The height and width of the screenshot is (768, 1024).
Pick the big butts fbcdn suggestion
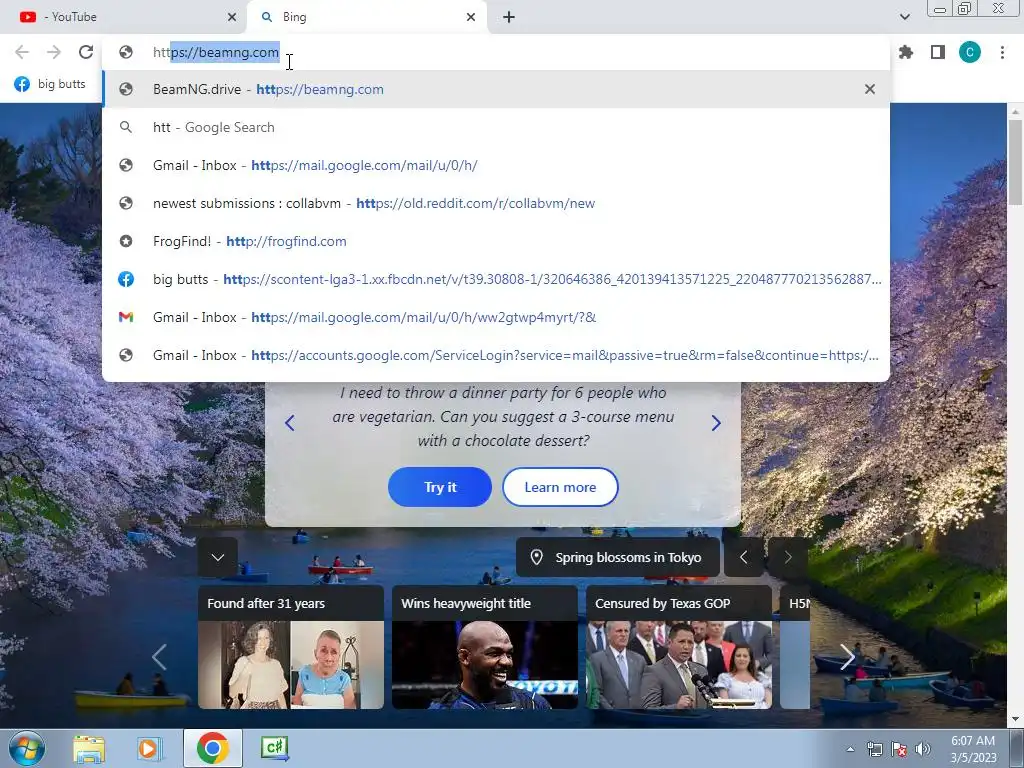(x=496, y=280)
